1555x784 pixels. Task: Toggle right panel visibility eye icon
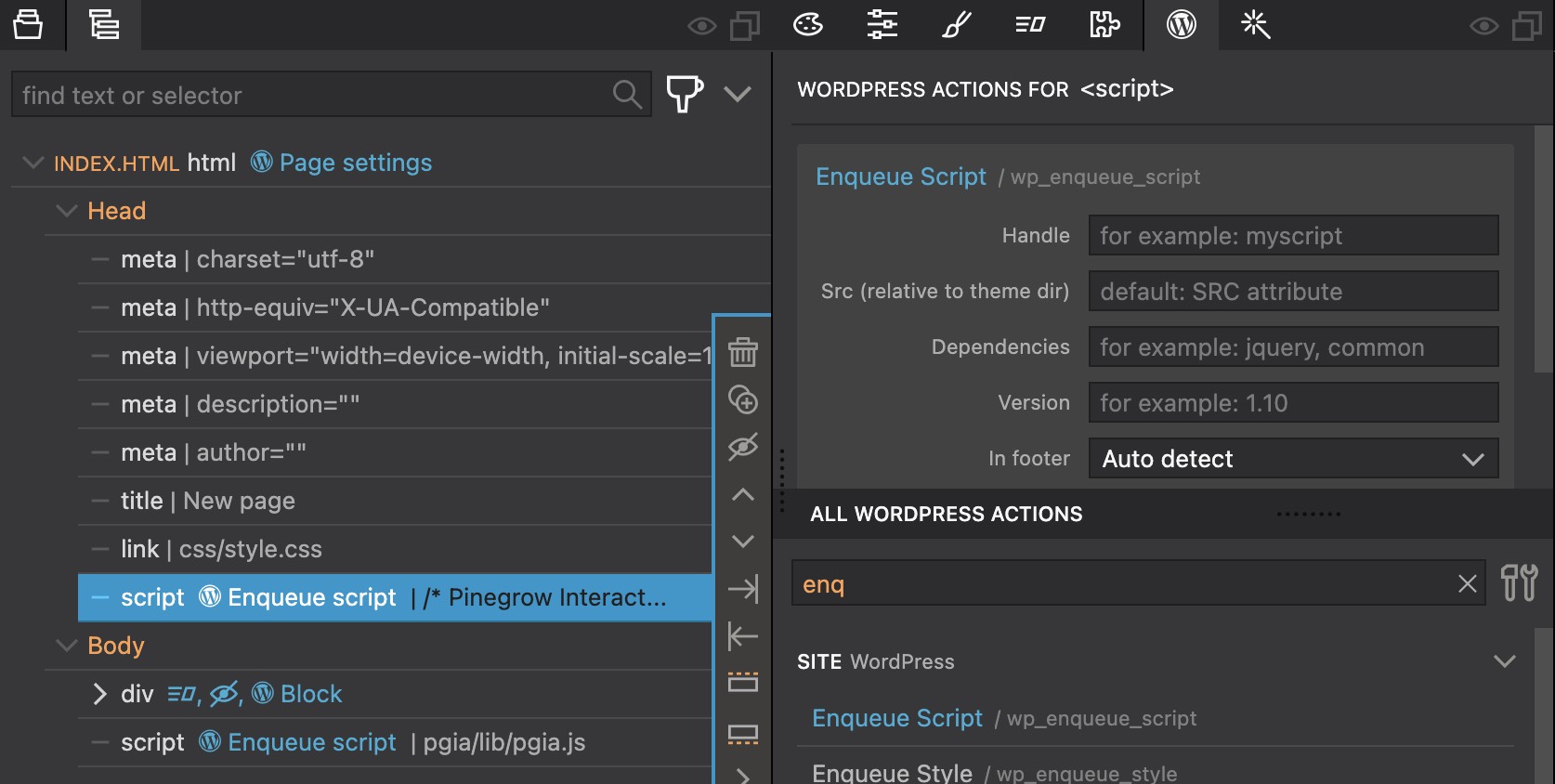click(x=1483, y=26)
